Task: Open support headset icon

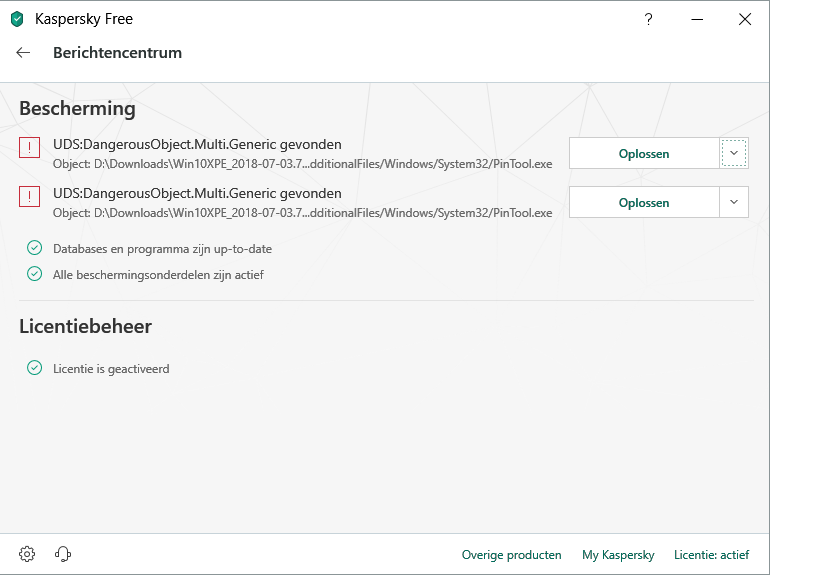Action: click(x=63, y=554)
